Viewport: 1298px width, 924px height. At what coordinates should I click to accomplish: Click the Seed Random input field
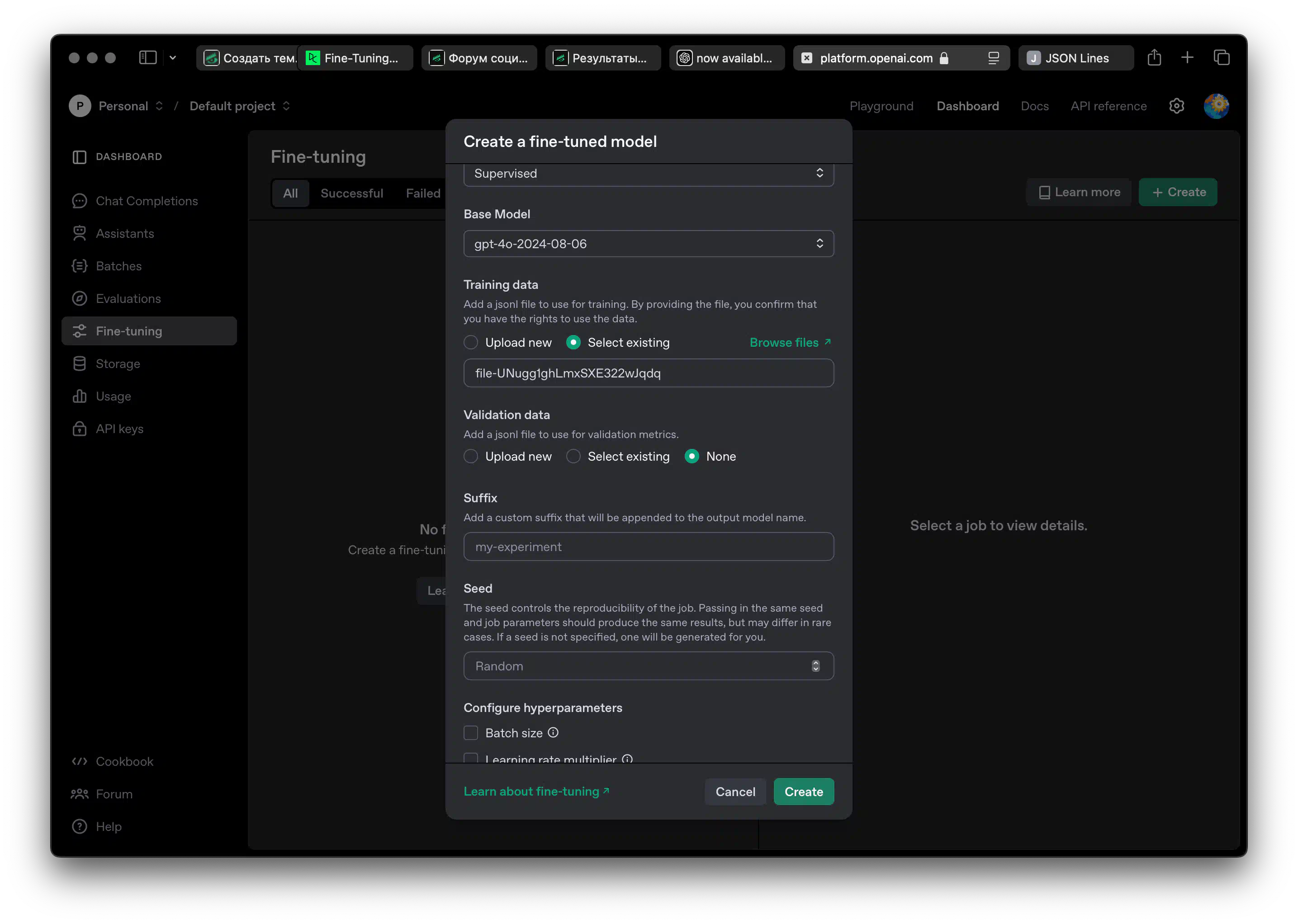pyautogui.click(x=649, y=666)
